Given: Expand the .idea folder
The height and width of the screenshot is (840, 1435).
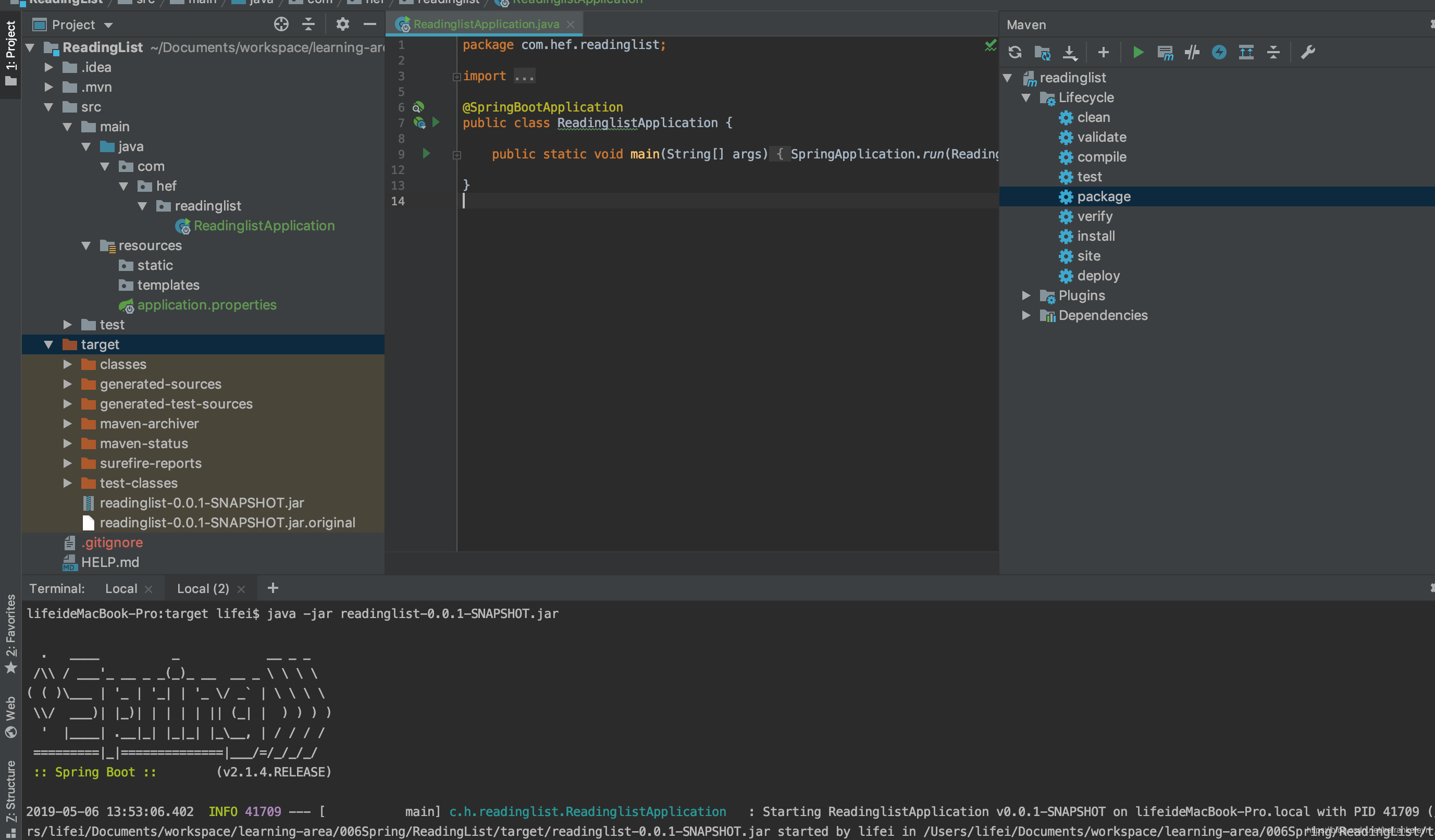Looking at the screenshot, I should [49, 67].
